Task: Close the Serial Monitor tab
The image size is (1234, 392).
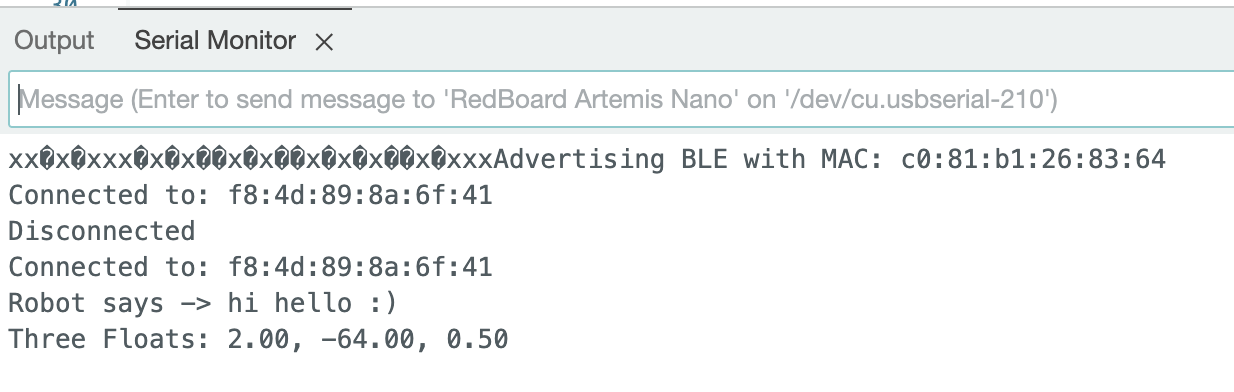Action: tap(323, 42)
